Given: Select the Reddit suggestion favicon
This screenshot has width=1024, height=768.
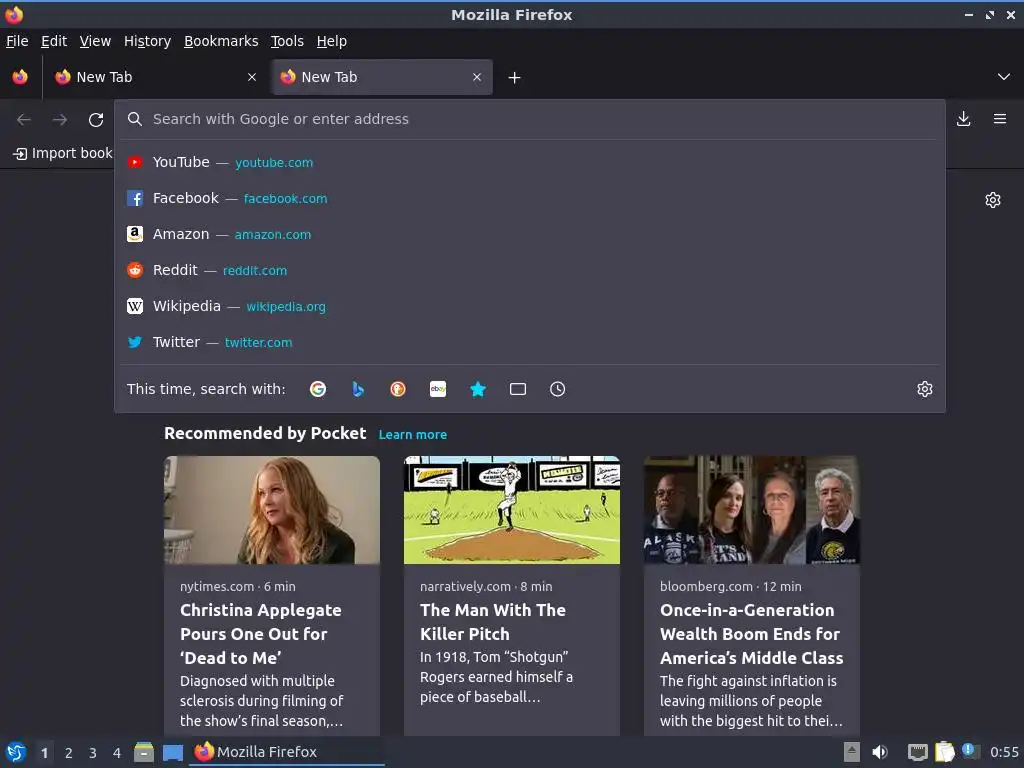Looking at the screenshot, I should click(x=135, y=270).
